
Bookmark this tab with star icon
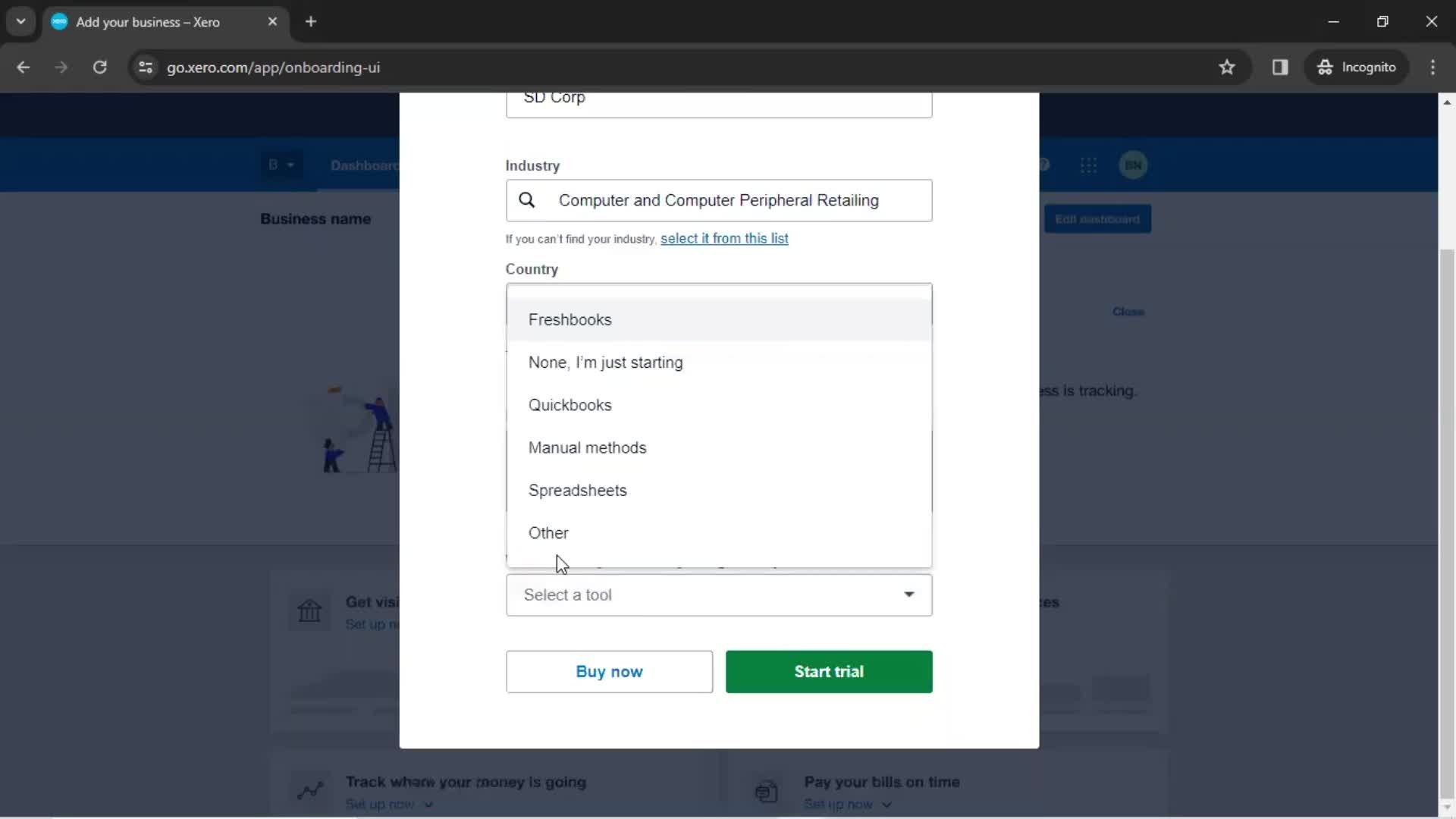[1227, 67]
